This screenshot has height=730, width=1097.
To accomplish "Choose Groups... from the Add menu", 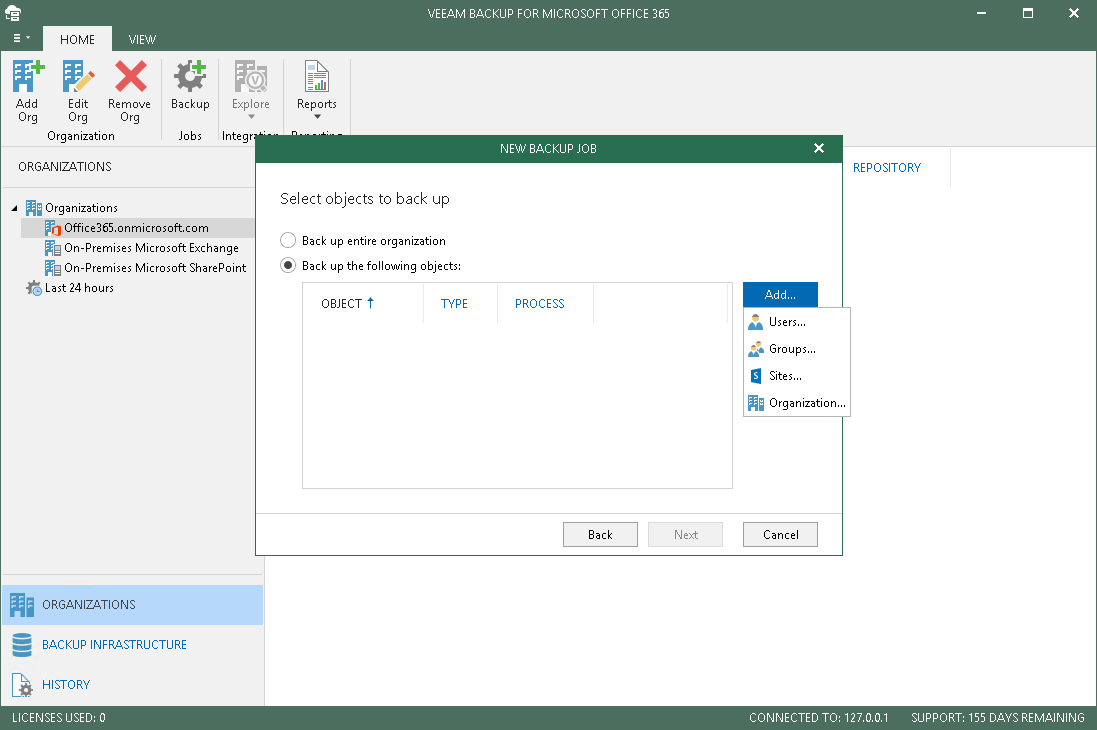I will pyautogui.click(x=797, y=349).
